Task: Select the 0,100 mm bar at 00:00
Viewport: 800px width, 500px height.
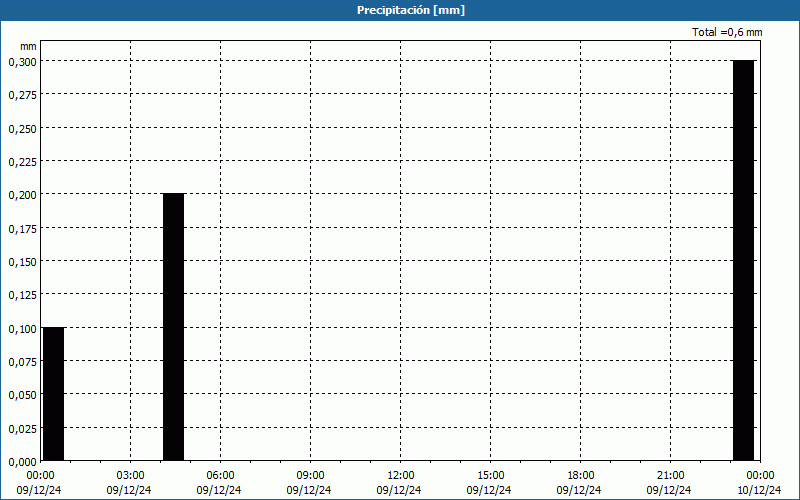Action: [54, 394]
